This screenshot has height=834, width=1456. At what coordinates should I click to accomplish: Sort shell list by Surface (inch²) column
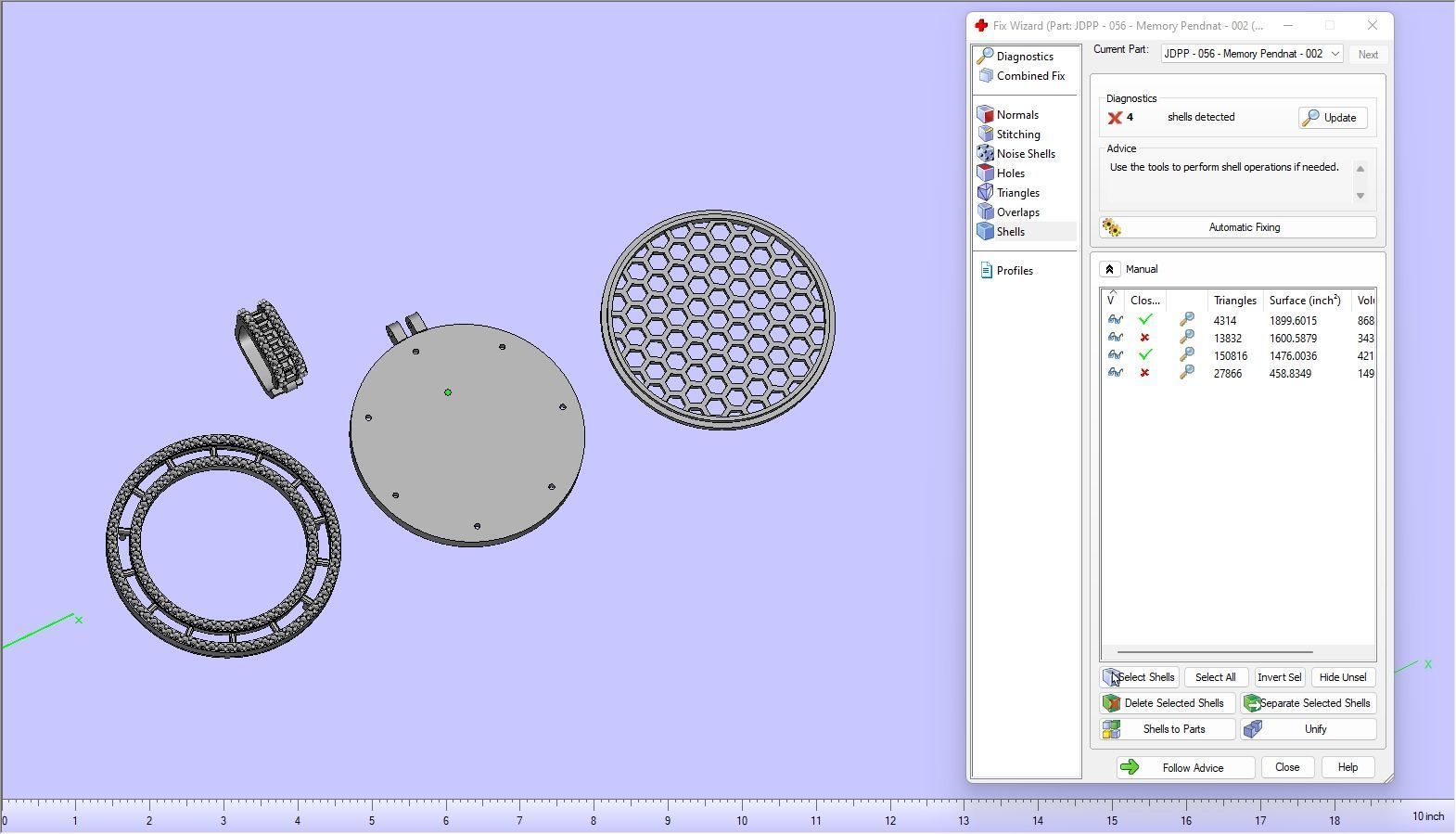1307,301
